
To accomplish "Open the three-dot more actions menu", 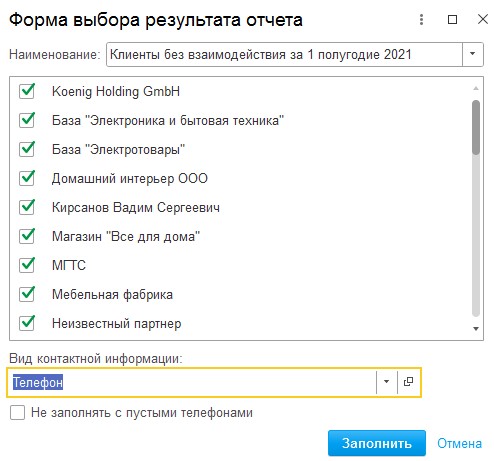I will tap(421, 20).
